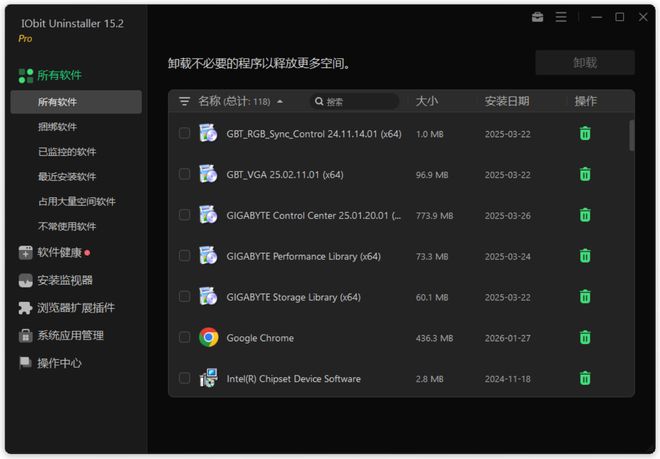The height and width of the screenshot is (459, 660).
Task: Check the Intel(R) Chipset Device Software checkbox
Action: [x=184, y=379]
